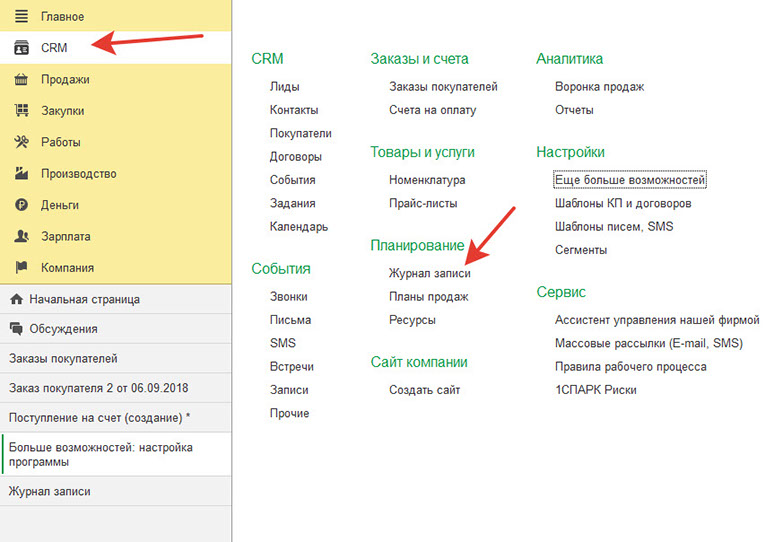
Task: Open Сегменты link
Action: tap(581, 250)
